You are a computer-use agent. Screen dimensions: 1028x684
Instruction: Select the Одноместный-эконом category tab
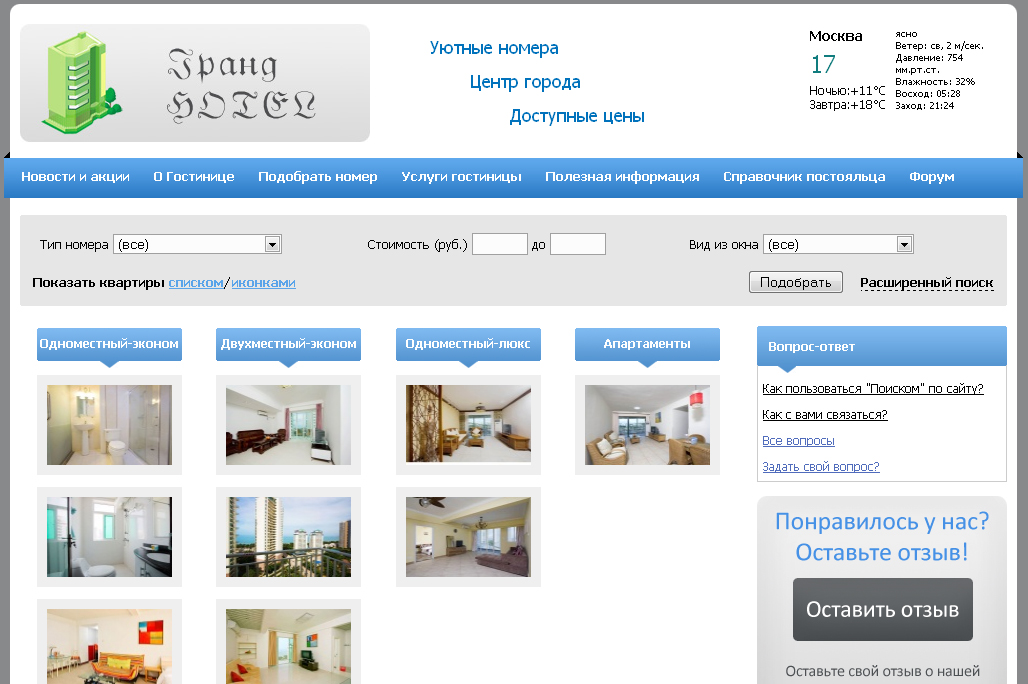(x=109, y=344)
